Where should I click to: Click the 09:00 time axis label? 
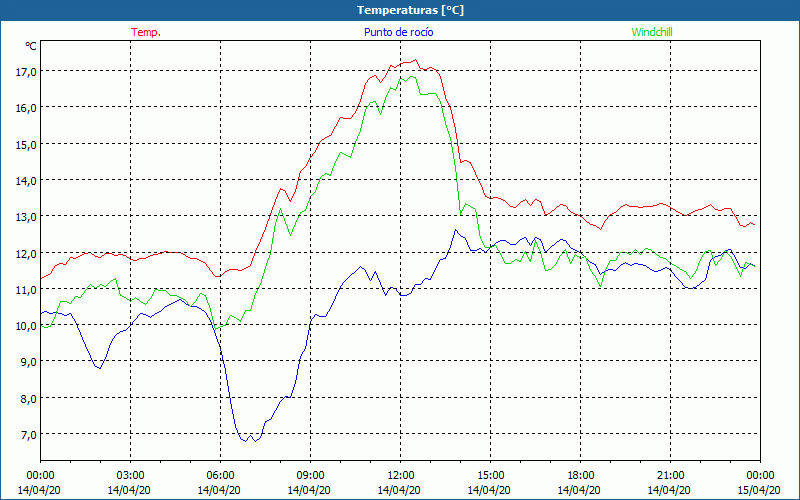click(310, 476)
